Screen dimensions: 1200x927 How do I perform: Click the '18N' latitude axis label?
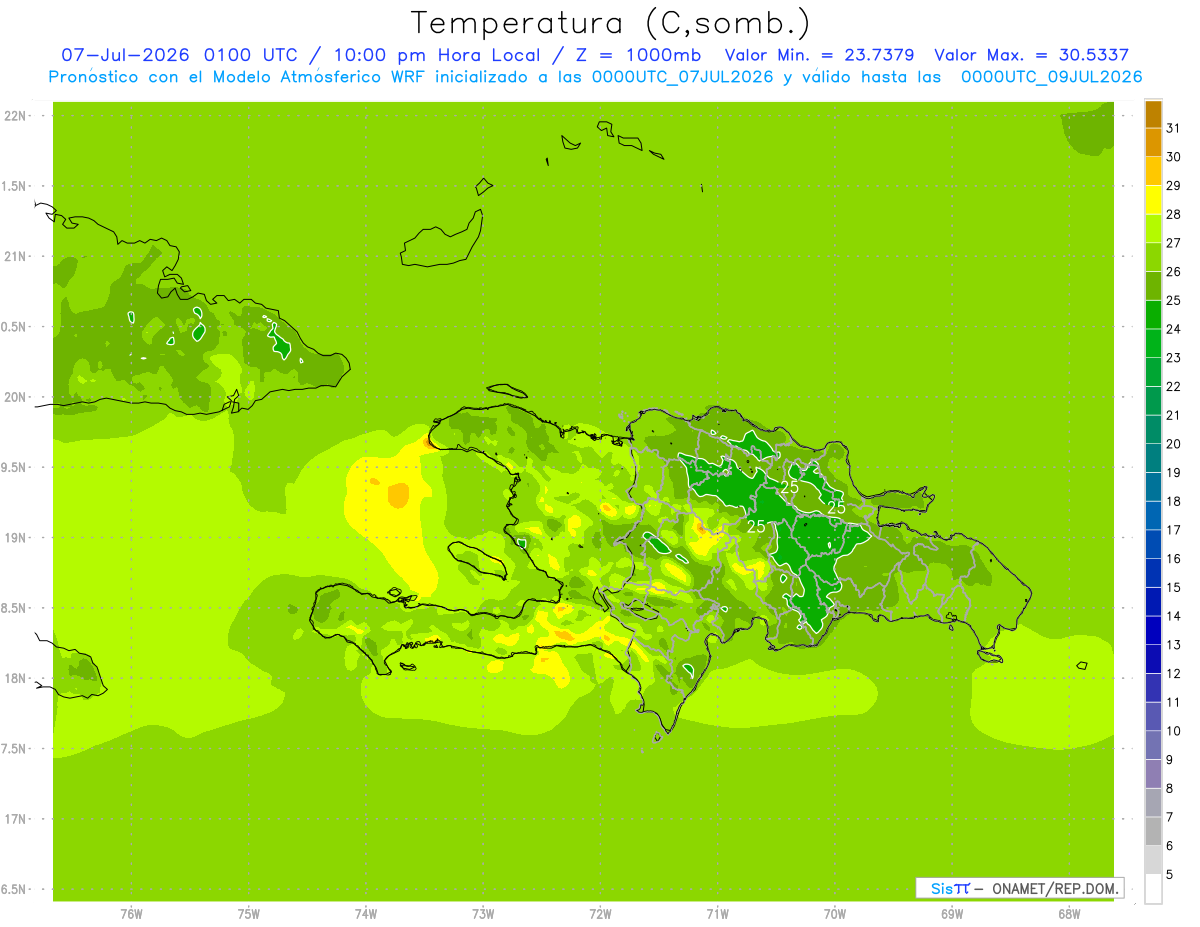tap(14, 678)
